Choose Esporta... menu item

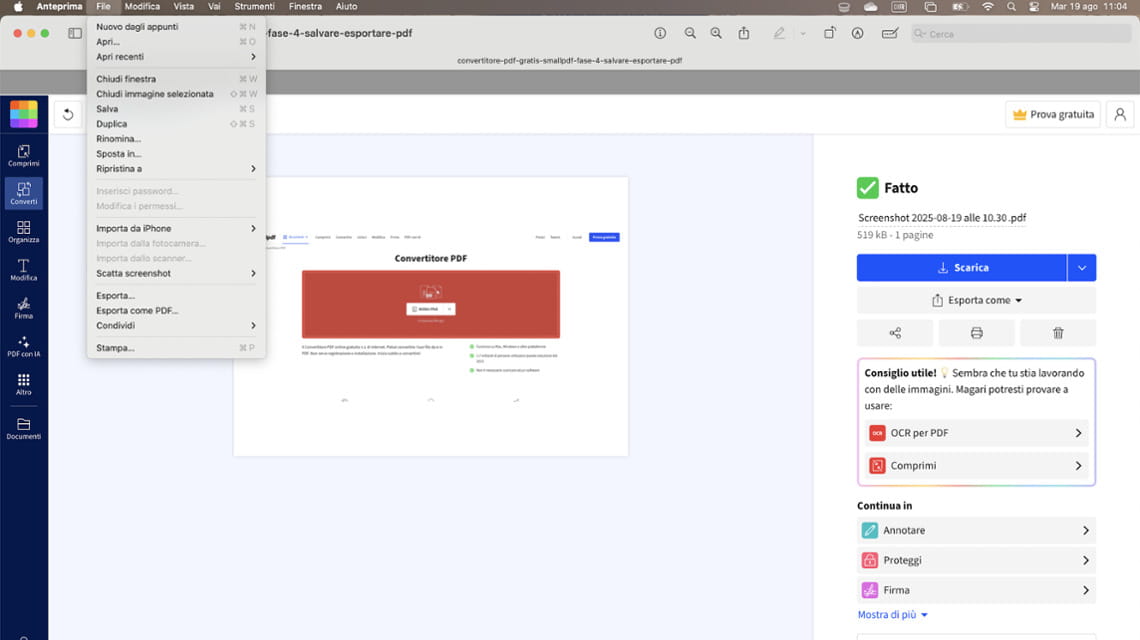(x=176, y=296)
